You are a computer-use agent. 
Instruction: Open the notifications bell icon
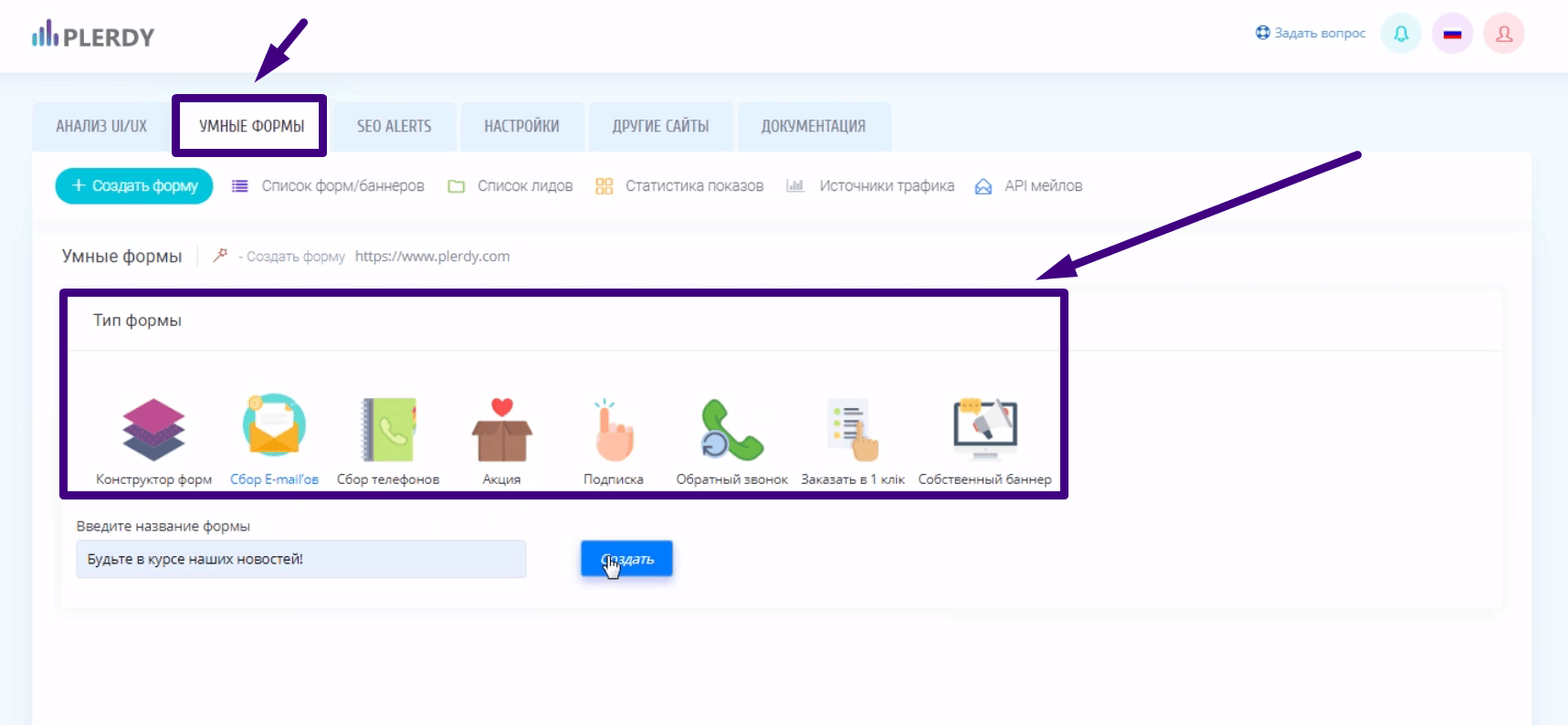coord(1400,34)
